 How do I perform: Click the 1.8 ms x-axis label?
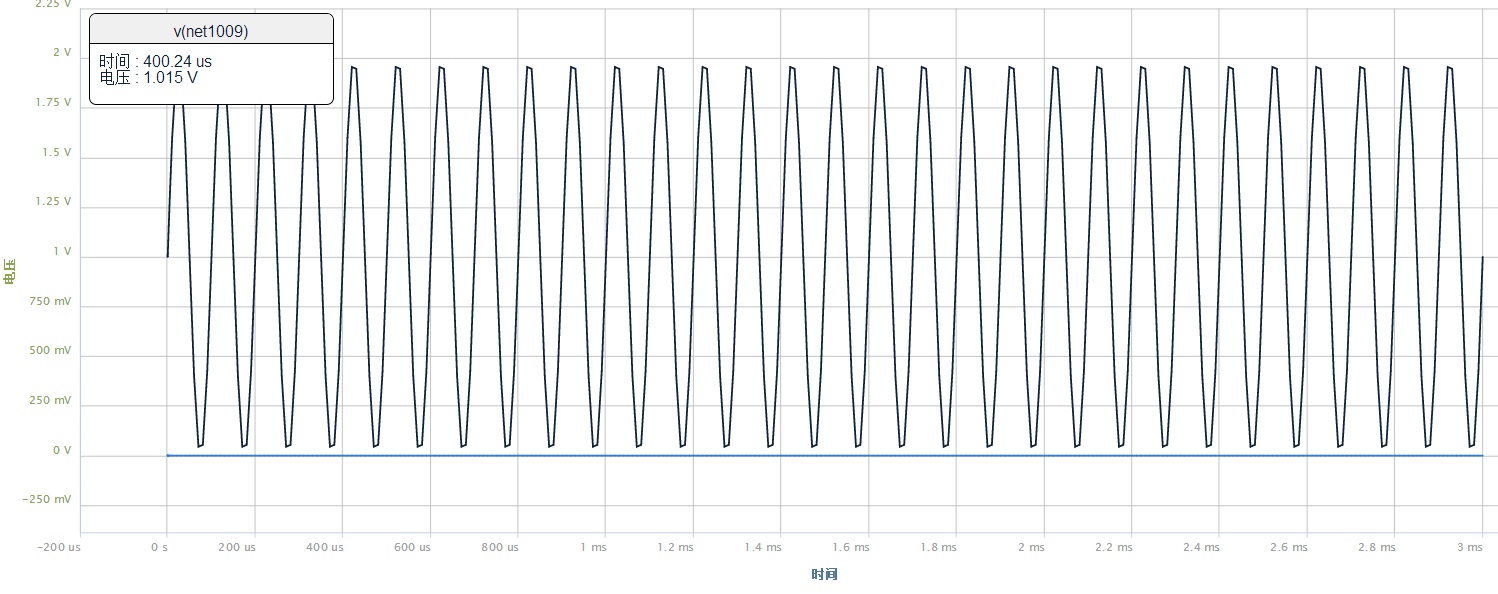(x=938, y=548)
